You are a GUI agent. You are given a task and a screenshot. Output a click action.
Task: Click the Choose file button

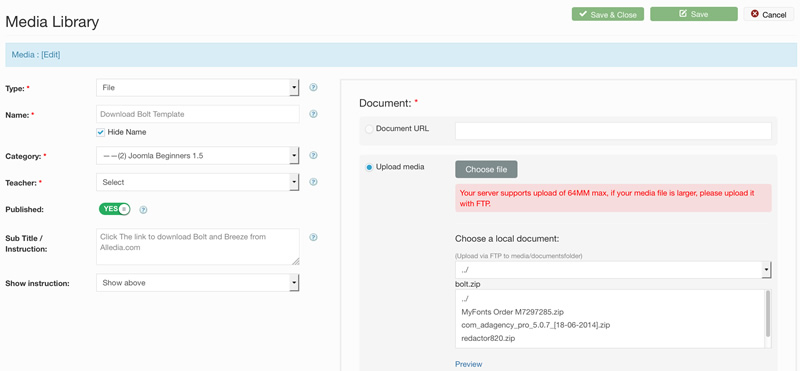(x=486, y=169)
